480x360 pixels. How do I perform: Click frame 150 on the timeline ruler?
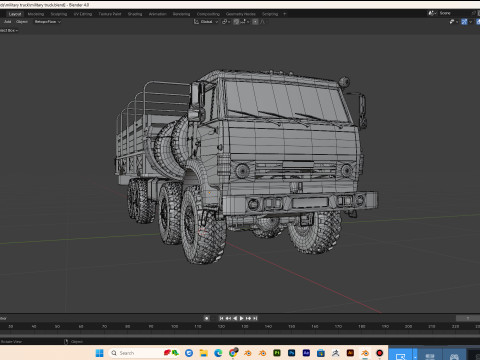pyautogui.click(x=292, y=326)
